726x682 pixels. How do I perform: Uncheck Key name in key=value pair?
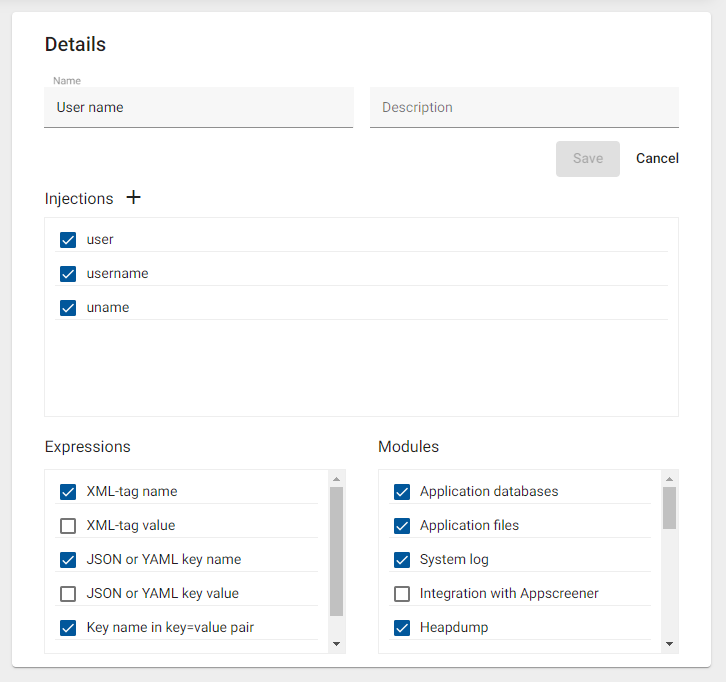point(68,628)
